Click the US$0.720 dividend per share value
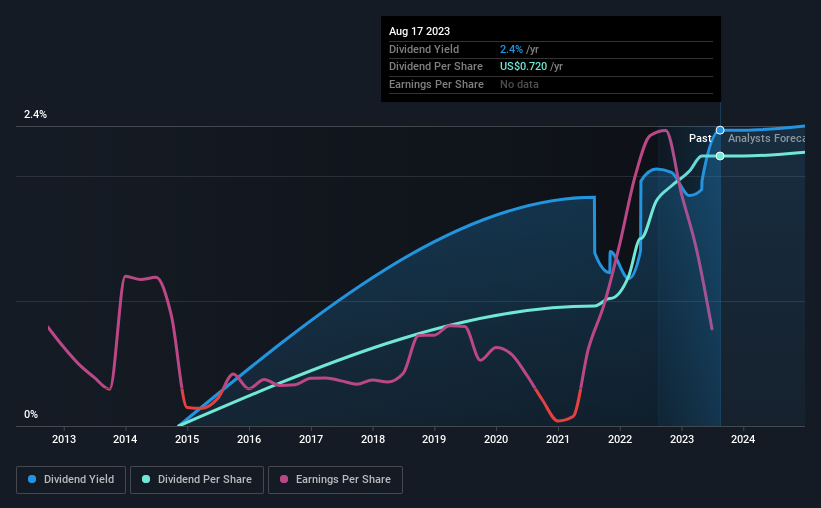The image size is (821, 508). point(523,67)
